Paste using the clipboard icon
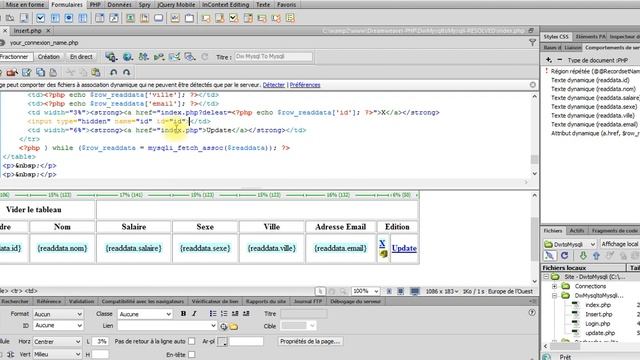 (96, 72)
